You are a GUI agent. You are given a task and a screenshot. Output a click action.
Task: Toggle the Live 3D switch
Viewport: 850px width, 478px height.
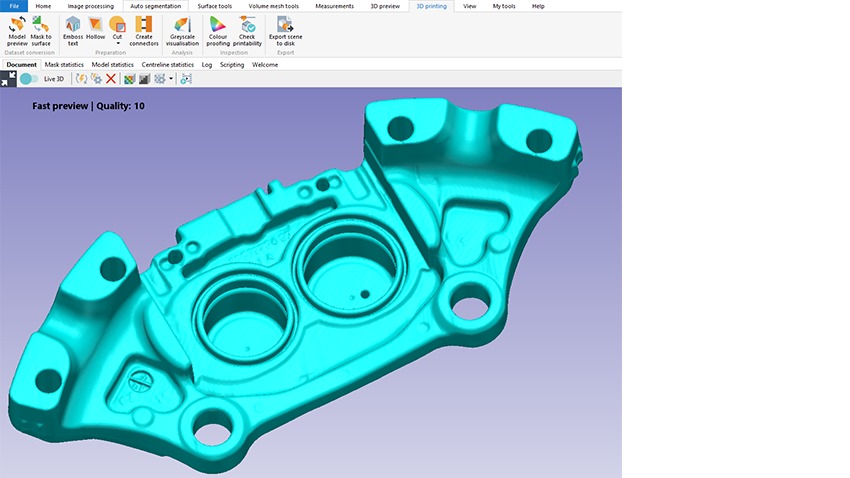coord(29,78)
